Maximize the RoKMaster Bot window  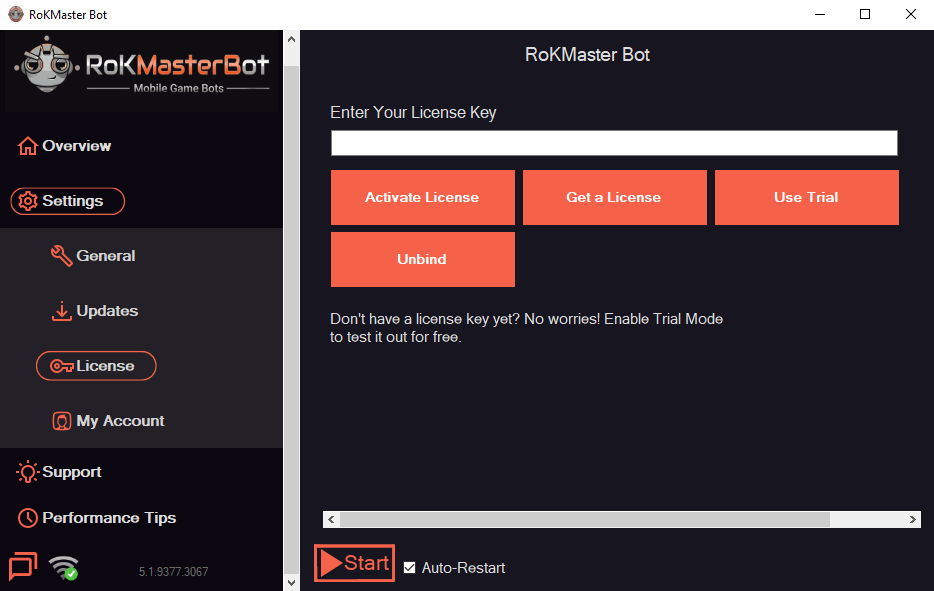click(x=865, y=14)
